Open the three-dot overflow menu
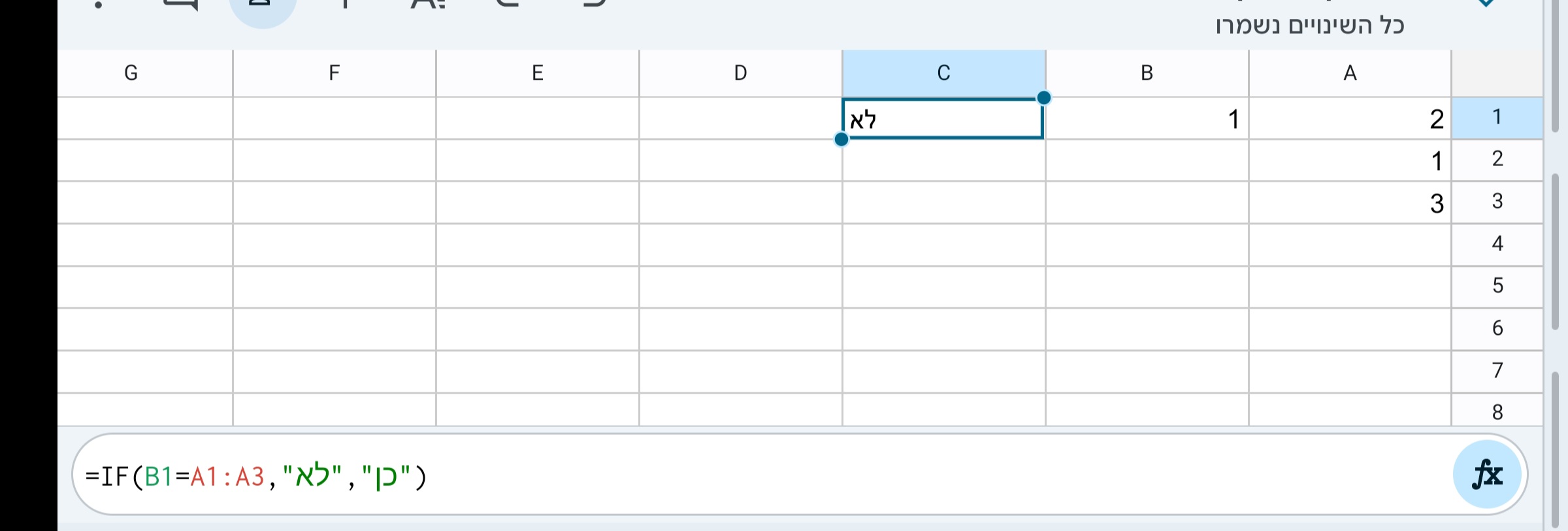 [x=98, y=5]
